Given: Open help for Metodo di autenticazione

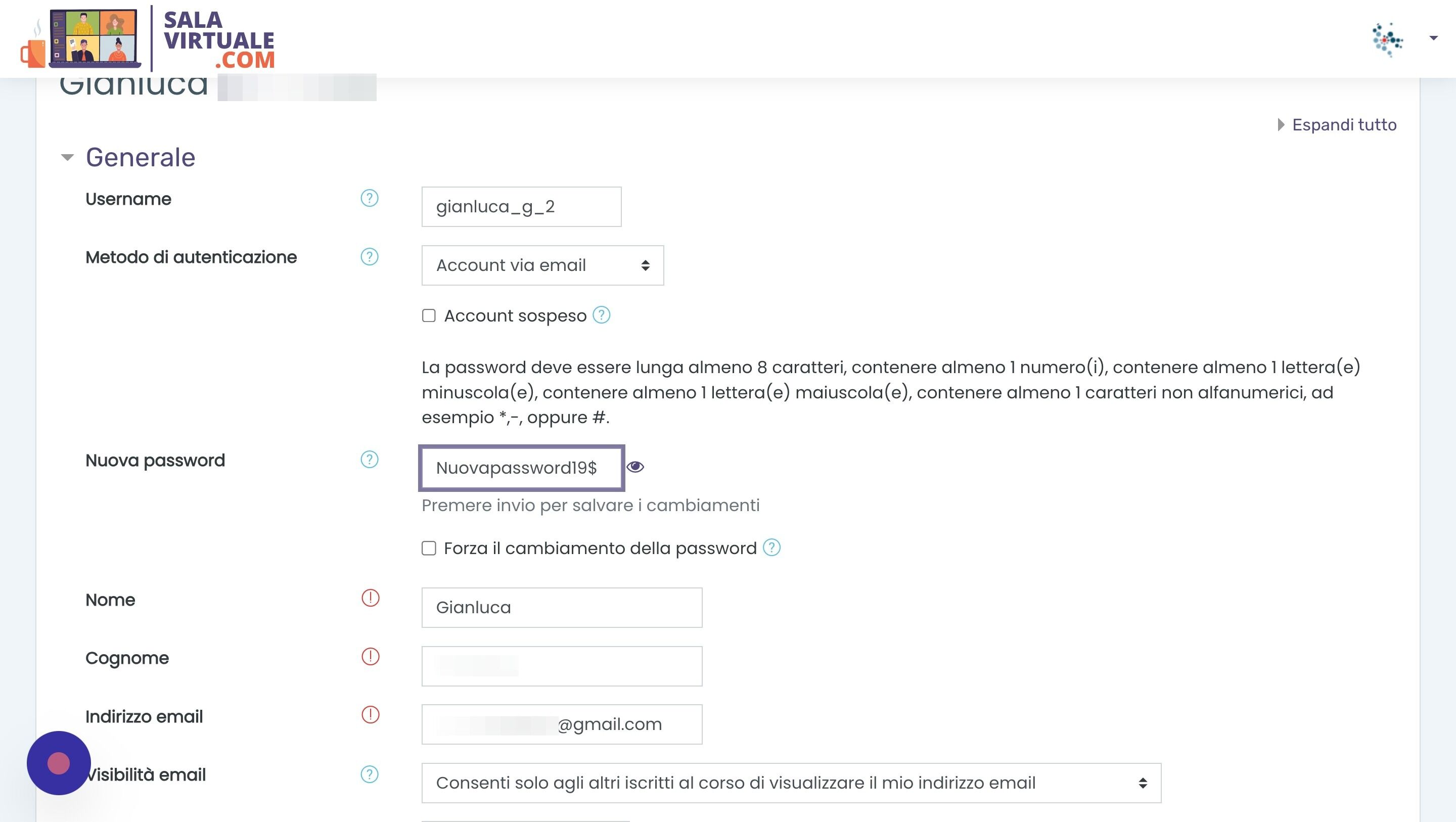Looking at the screenshot, I should 369,257.
